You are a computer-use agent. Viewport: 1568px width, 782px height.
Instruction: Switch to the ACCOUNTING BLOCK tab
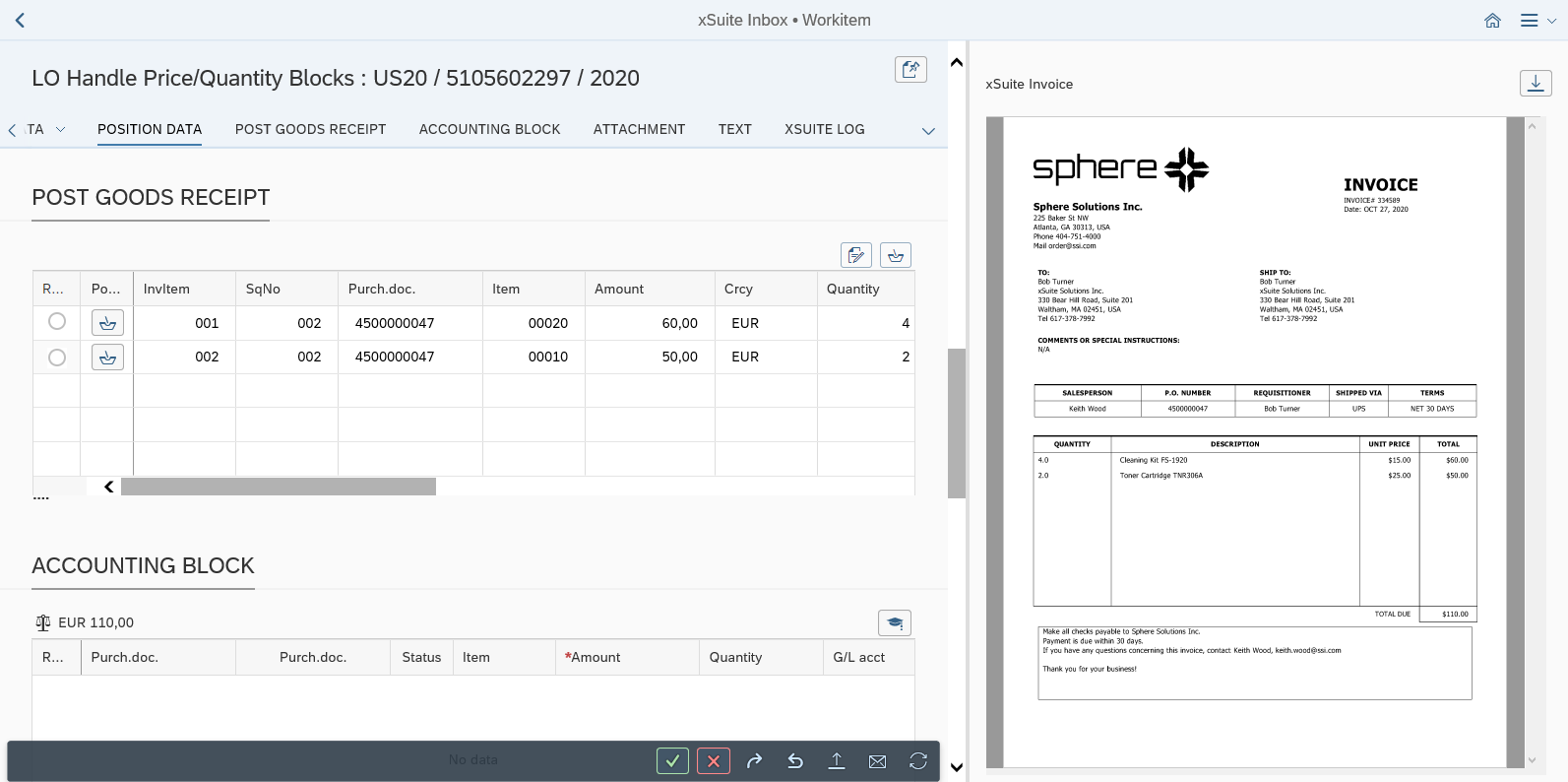[x=489, y=129]
